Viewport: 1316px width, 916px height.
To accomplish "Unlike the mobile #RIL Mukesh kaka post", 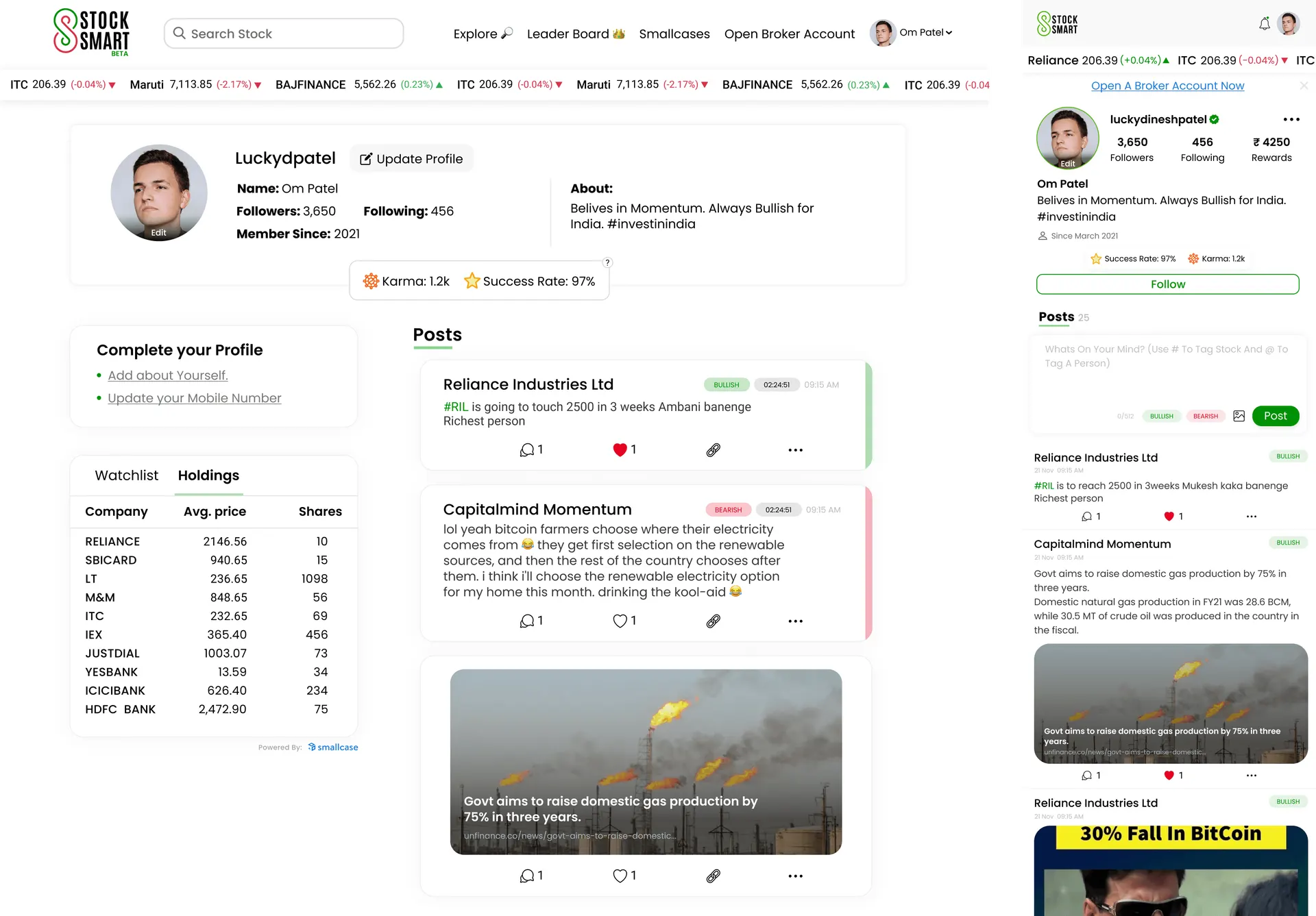I will click(1169, 517).
